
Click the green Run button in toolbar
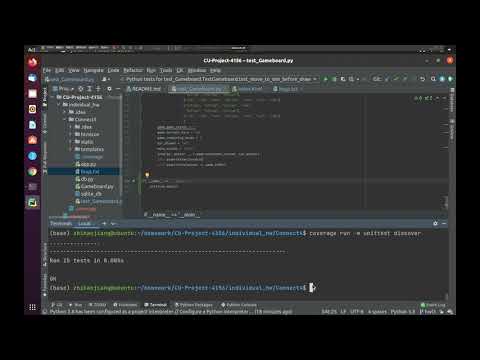click(326, 79)
